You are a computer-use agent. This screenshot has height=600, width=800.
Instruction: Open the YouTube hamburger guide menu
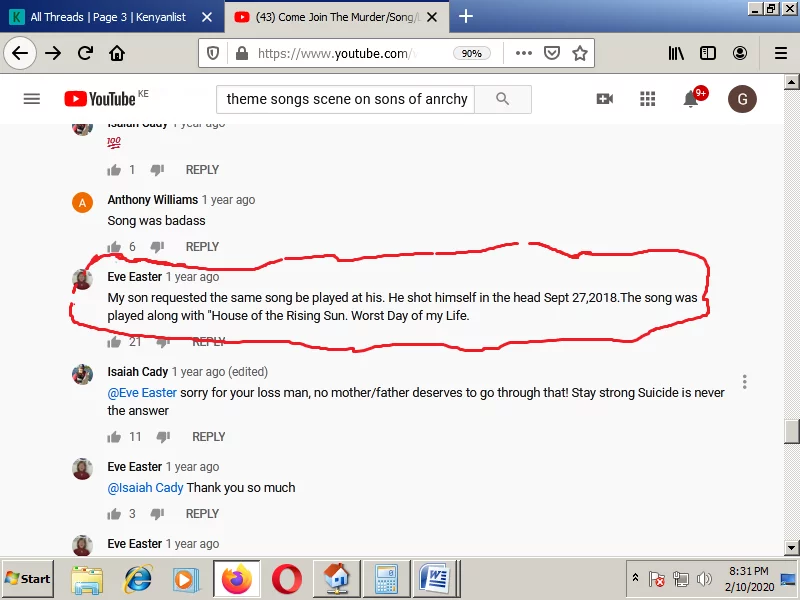[31, 99]
